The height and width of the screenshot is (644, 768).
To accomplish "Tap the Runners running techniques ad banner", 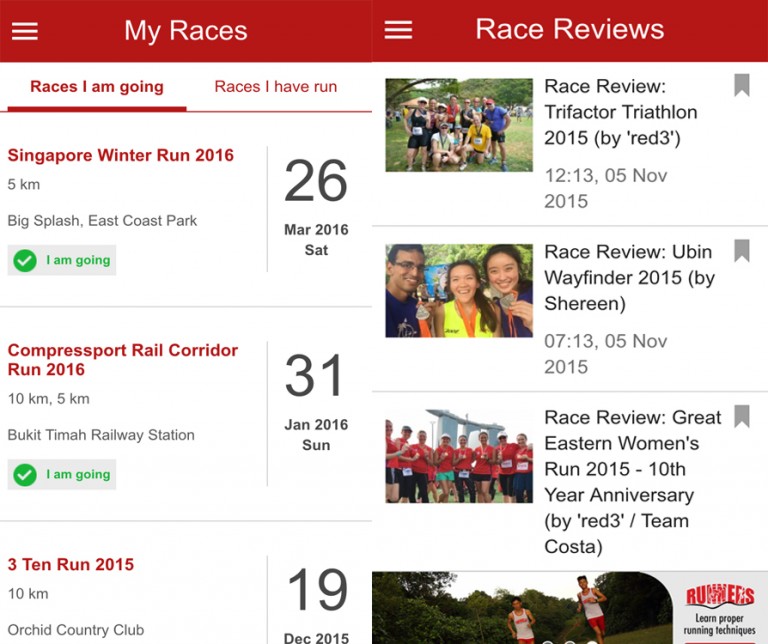I will (x=570, y=608).
